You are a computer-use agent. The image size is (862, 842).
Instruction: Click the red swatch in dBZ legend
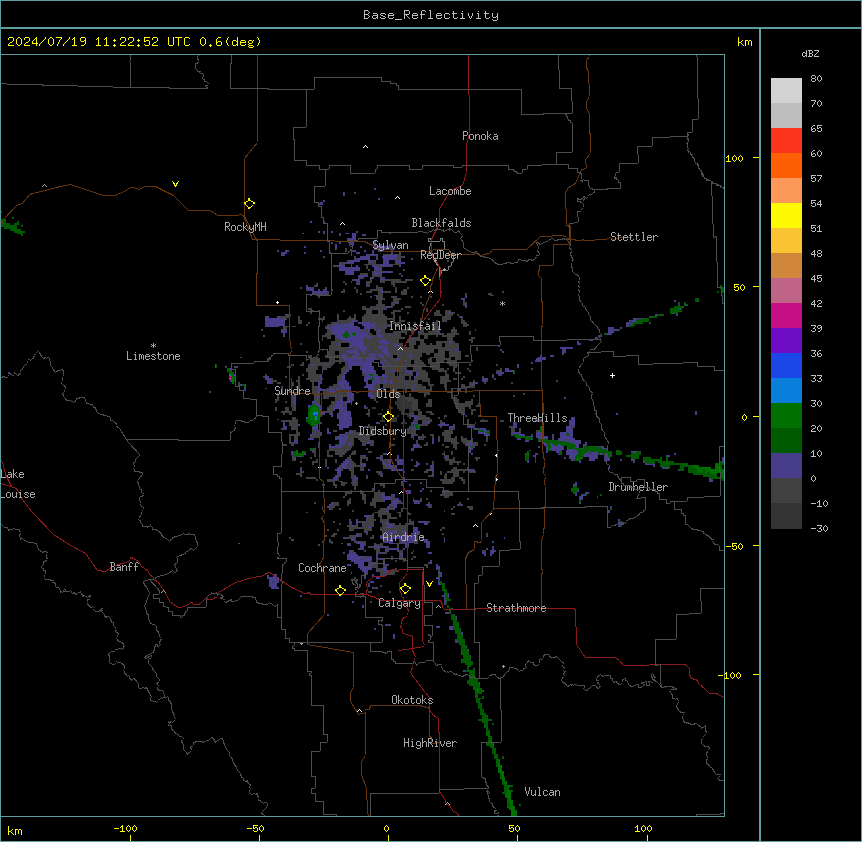point(786,141)
